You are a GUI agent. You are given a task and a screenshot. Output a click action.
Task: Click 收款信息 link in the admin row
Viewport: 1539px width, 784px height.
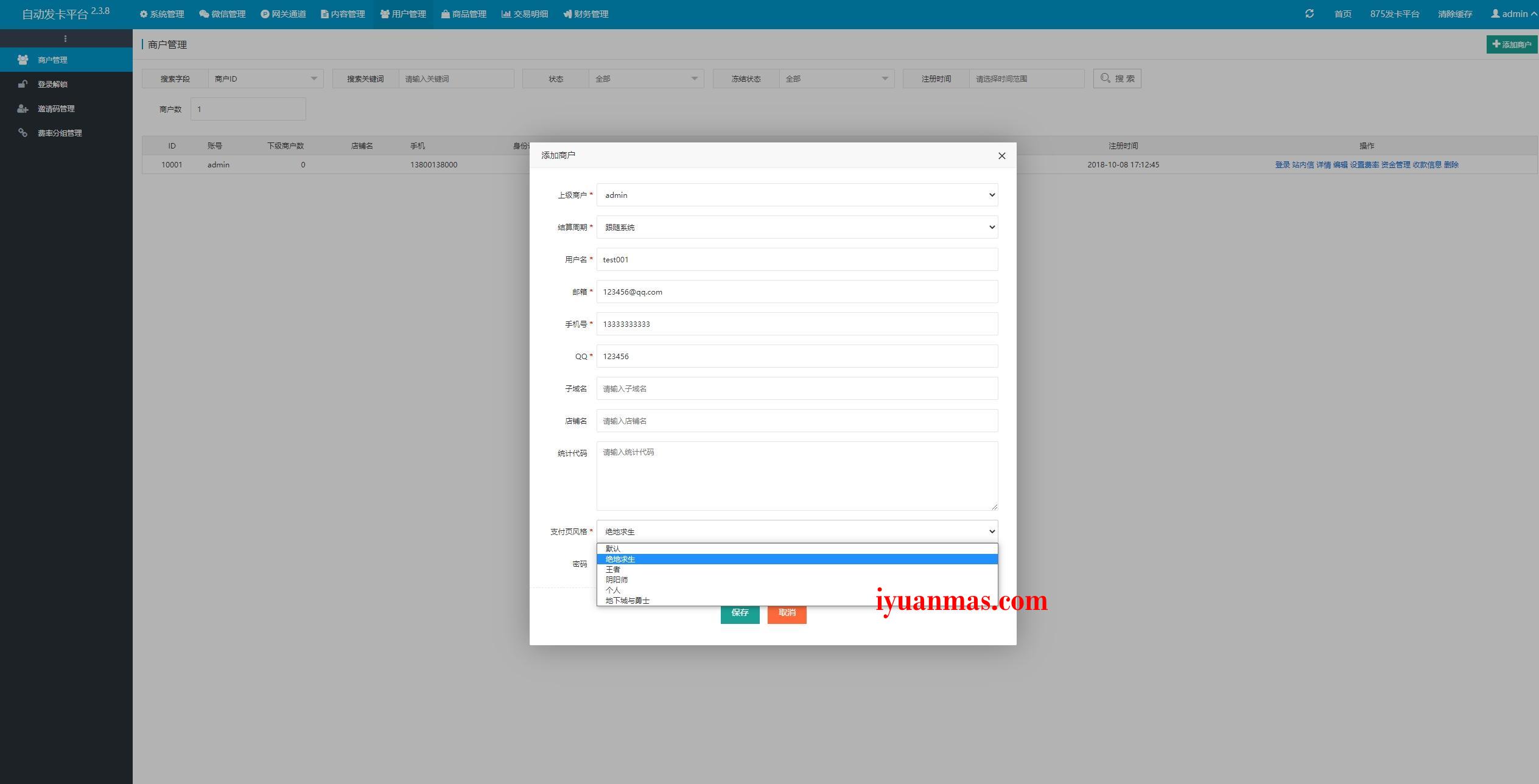[1427, 165]
